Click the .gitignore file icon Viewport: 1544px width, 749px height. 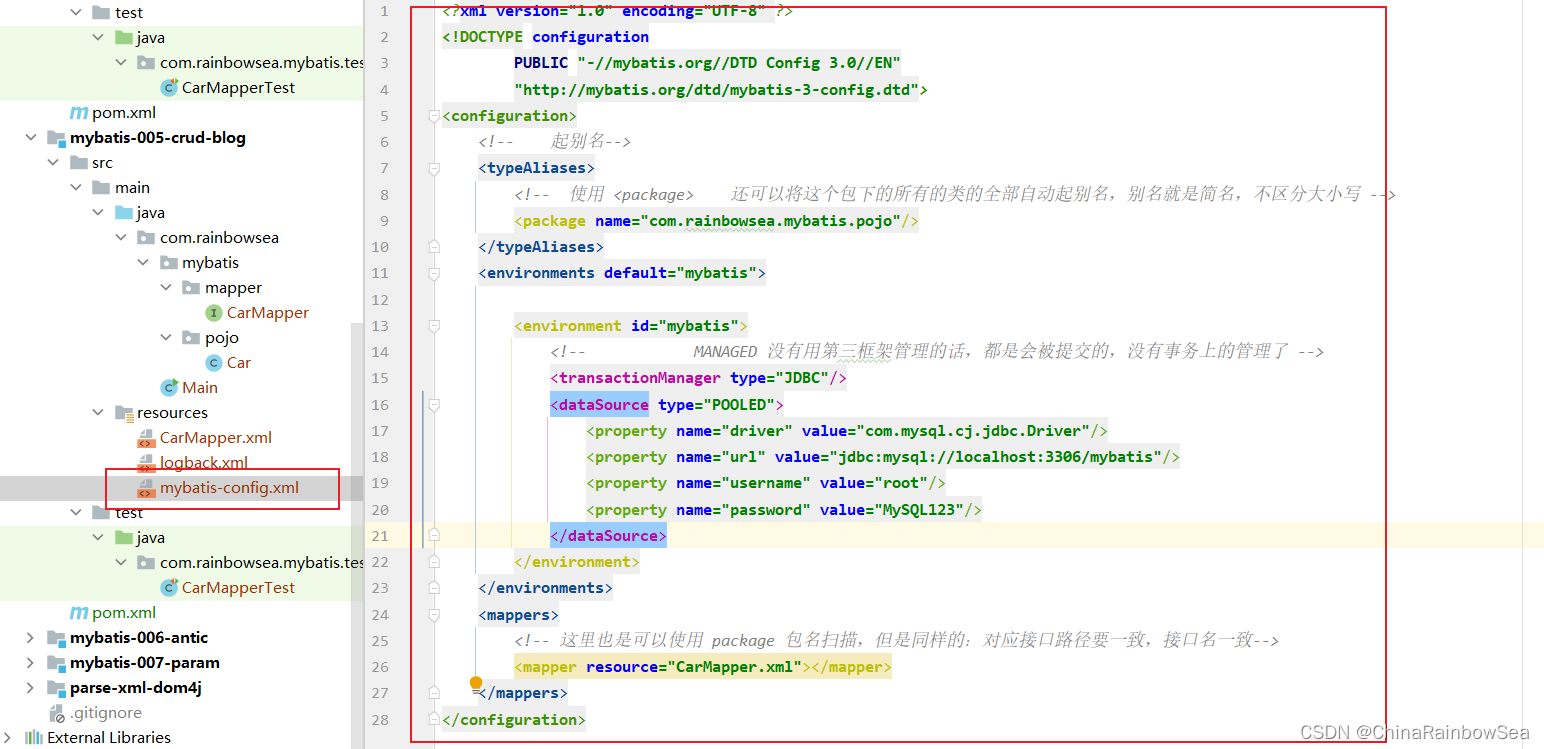pos(56,713)
